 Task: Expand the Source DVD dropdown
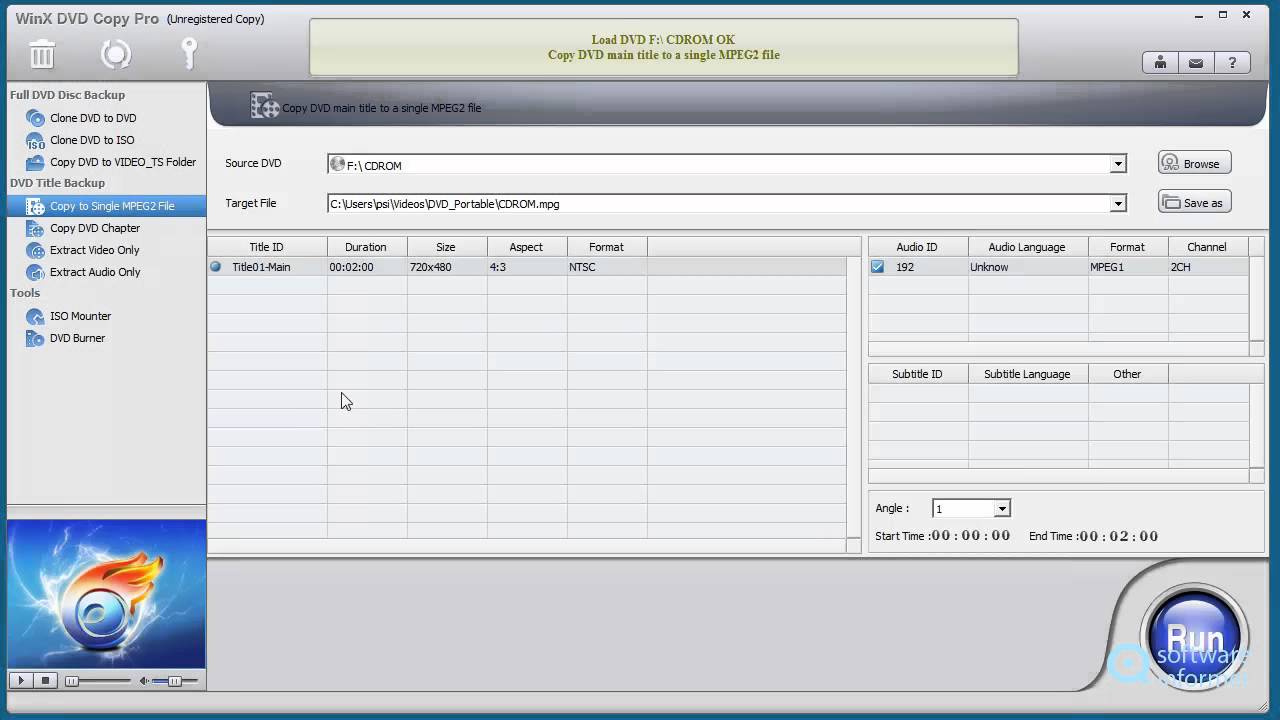pos(1118,164)
